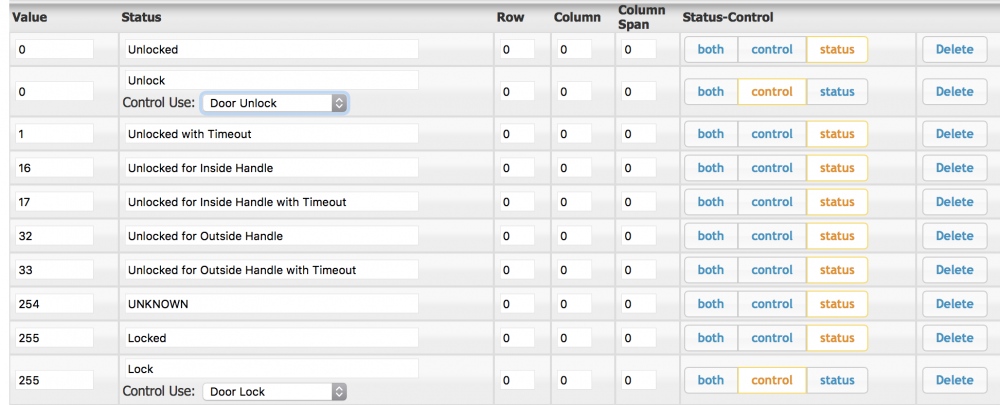
Task: Click Column Span field for value 32 row
Action: coord(638,236)
